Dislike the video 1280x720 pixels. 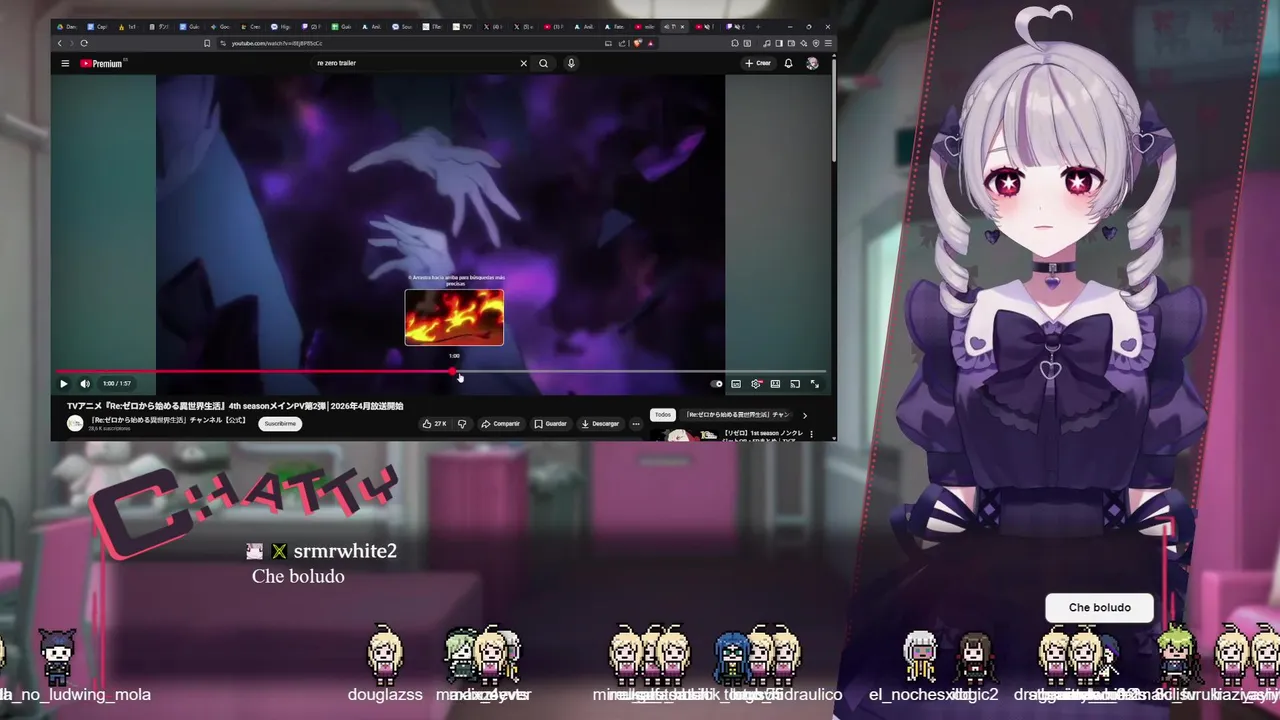coord(462,424)
